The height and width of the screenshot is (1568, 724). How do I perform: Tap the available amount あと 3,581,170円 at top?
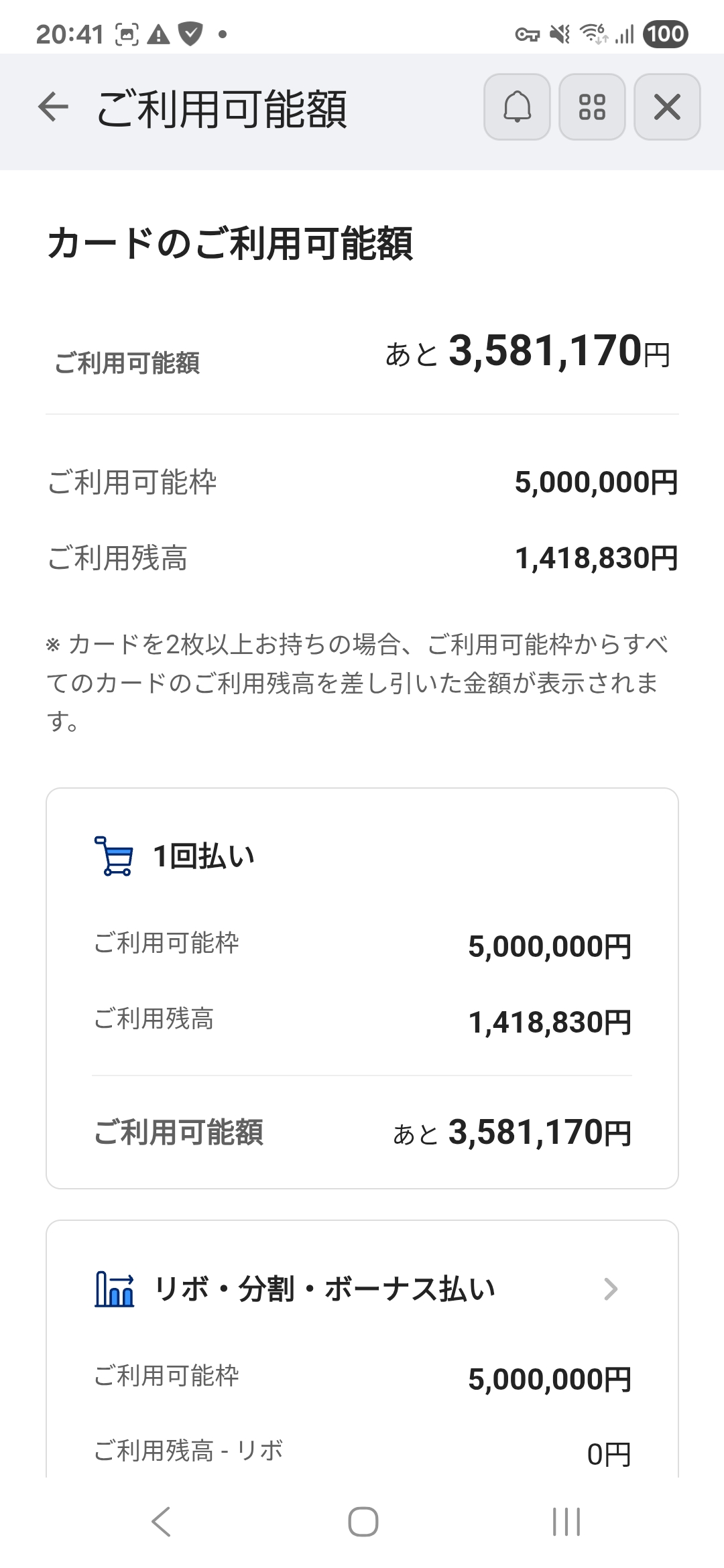tap(528, 352)
